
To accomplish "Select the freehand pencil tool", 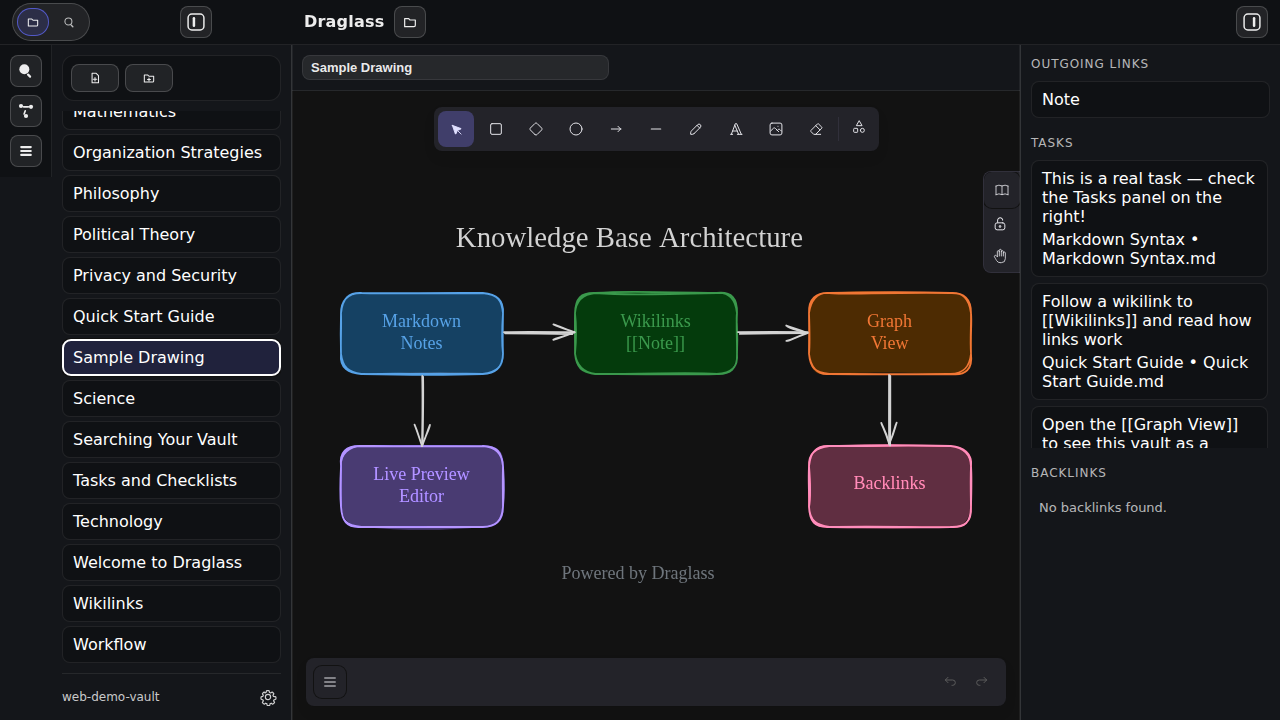I will [x=696, y=129].
